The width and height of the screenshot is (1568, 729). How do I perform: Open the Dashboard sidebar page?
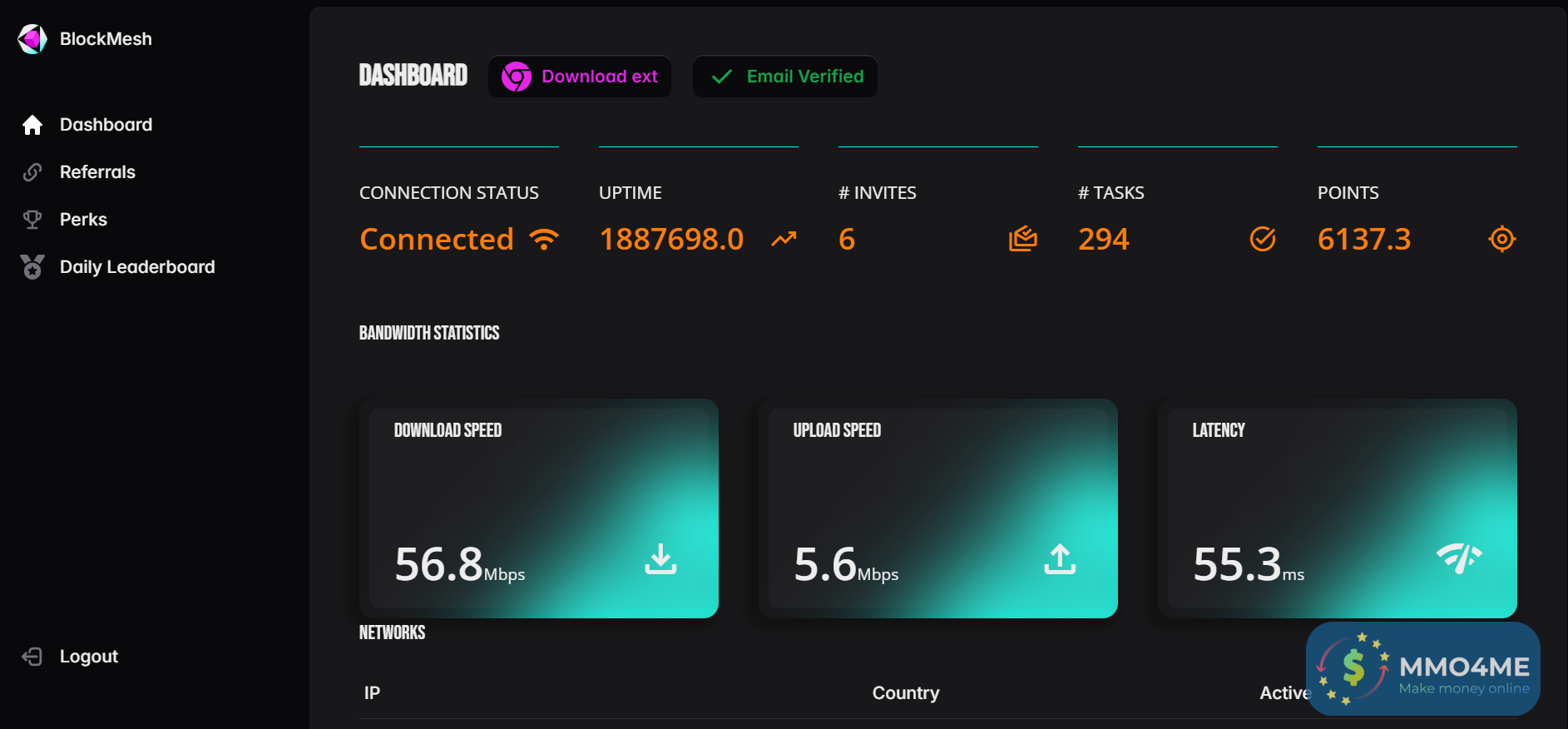pyautogui.click(x=106, y=125)
